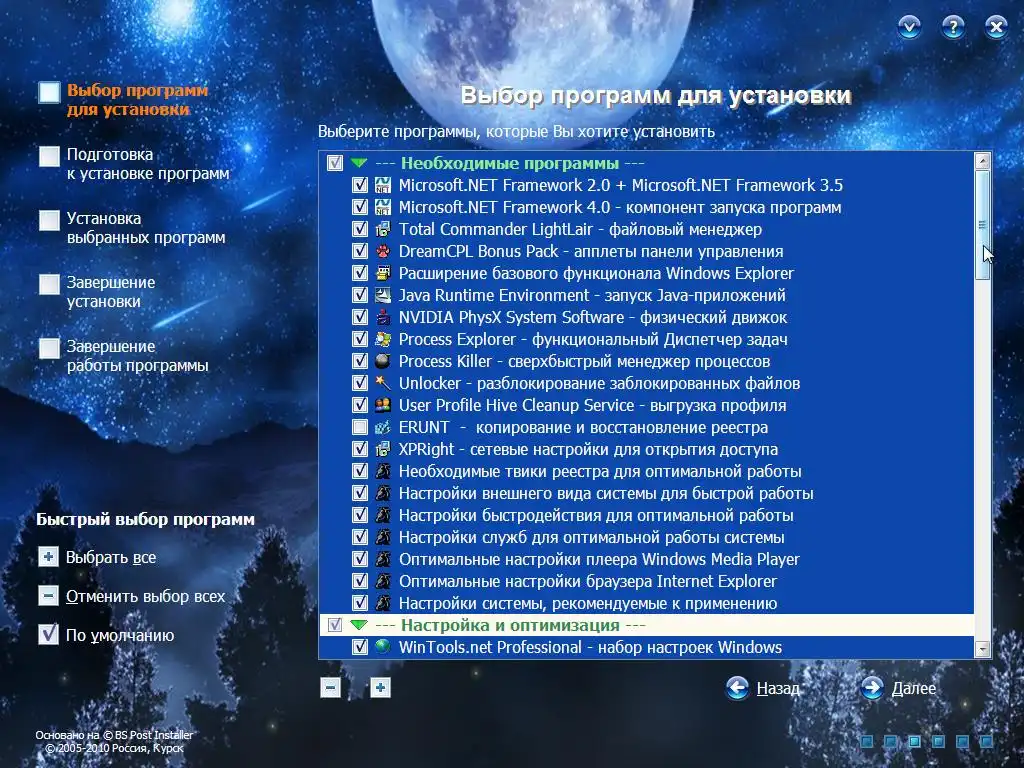Click the Назад back button
The height and width of the screenshot is (768, 1024).
point(763,688)
